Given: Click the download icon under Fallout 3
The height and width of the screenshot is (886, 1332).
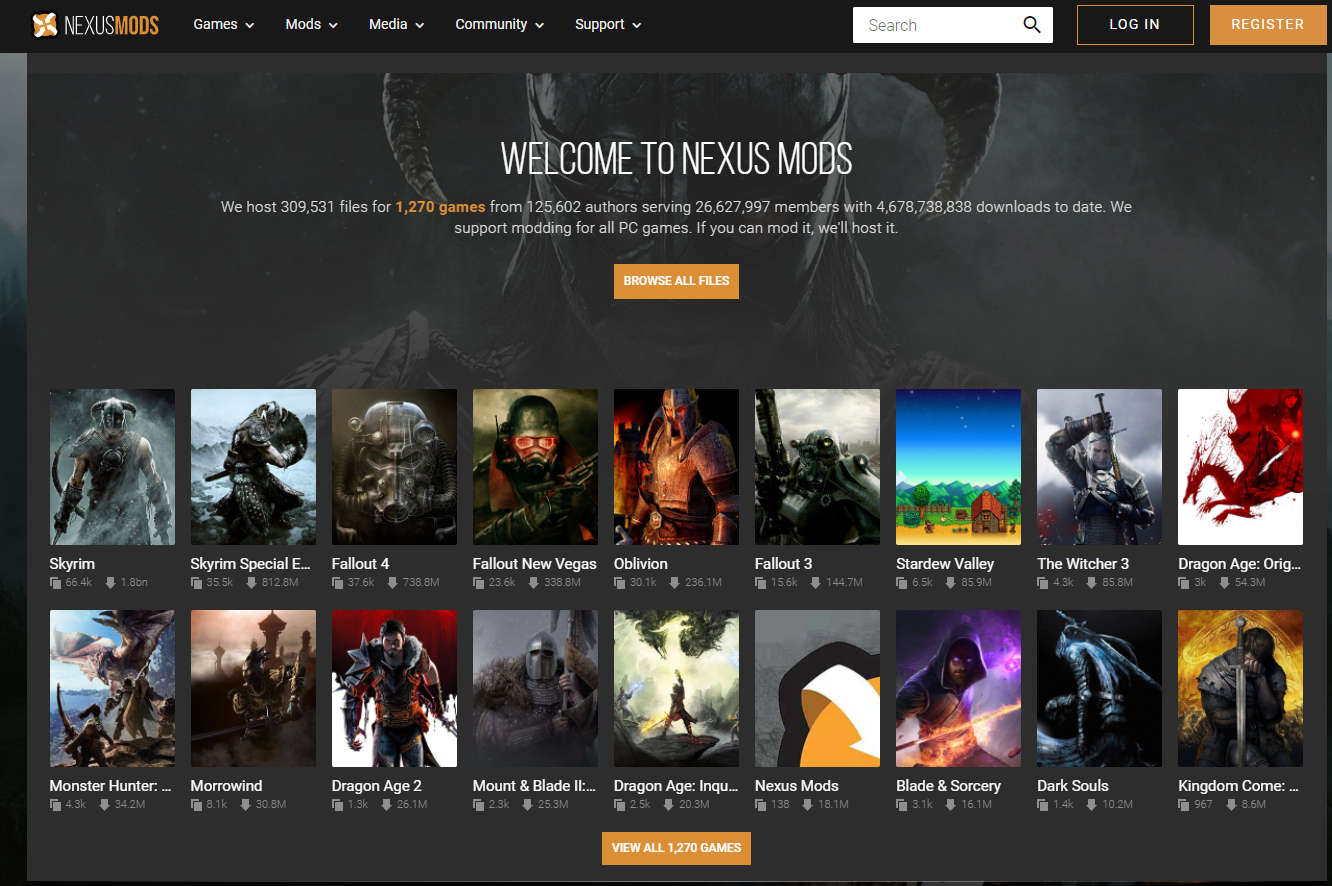Looking at the screenshot, I should pos(815,583).
